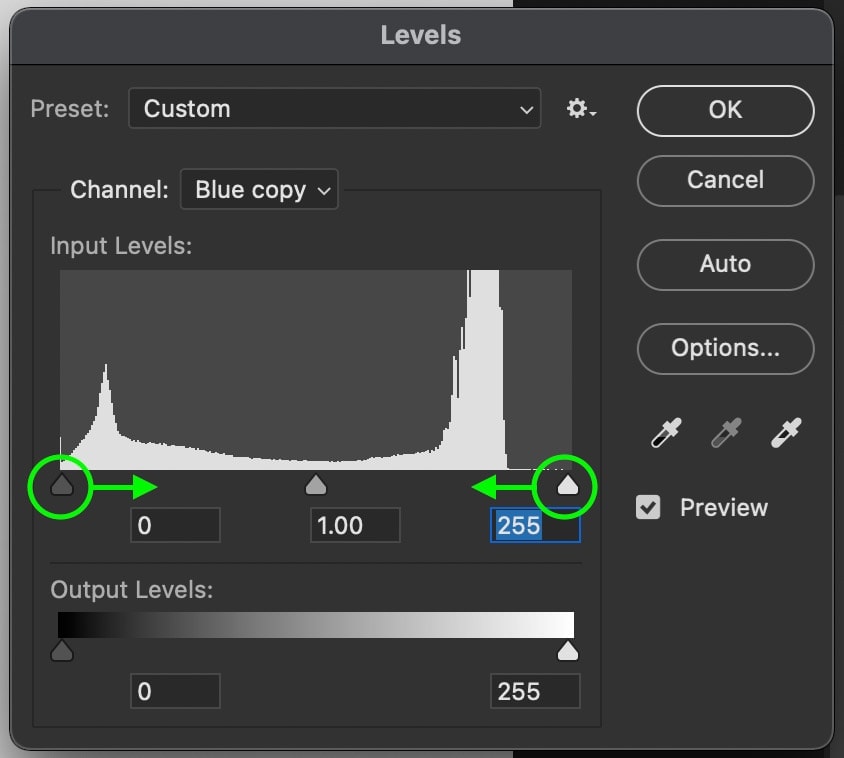
Task: Toggle the Preview checkbox
Action: 648,508
